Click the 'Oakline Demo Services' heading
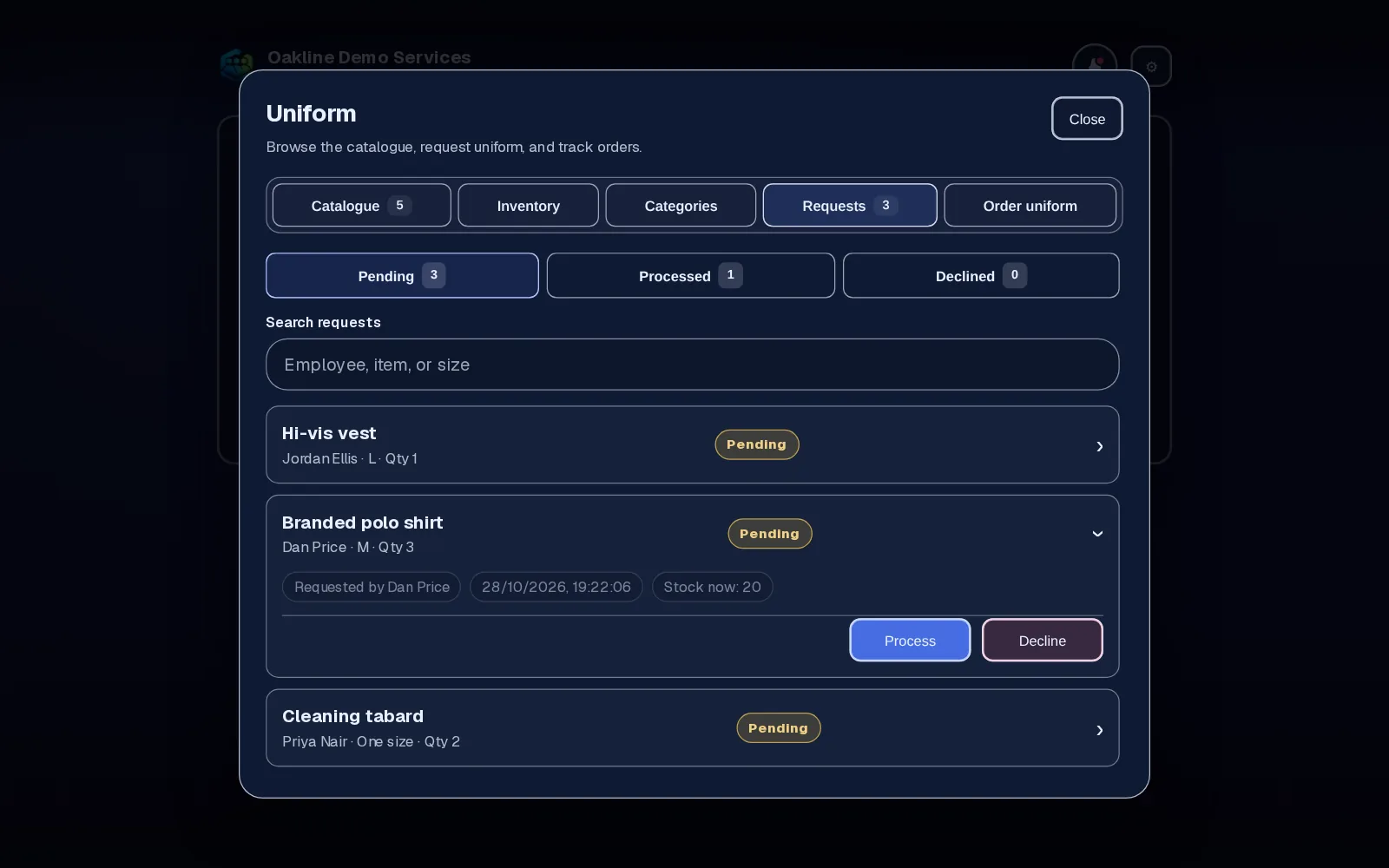The width and height of the screenshot is (1389, 868). (369, 57)
